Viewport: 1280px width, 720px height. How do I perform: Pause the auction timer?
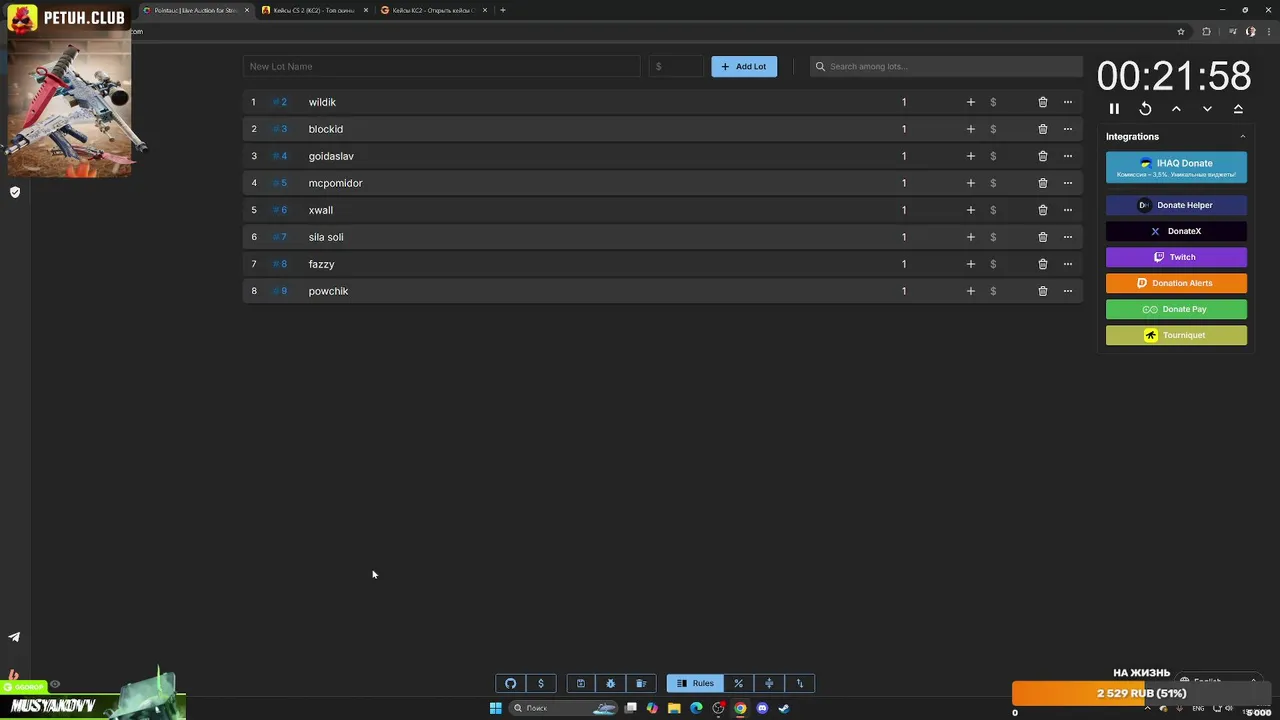click(1114, 109)
